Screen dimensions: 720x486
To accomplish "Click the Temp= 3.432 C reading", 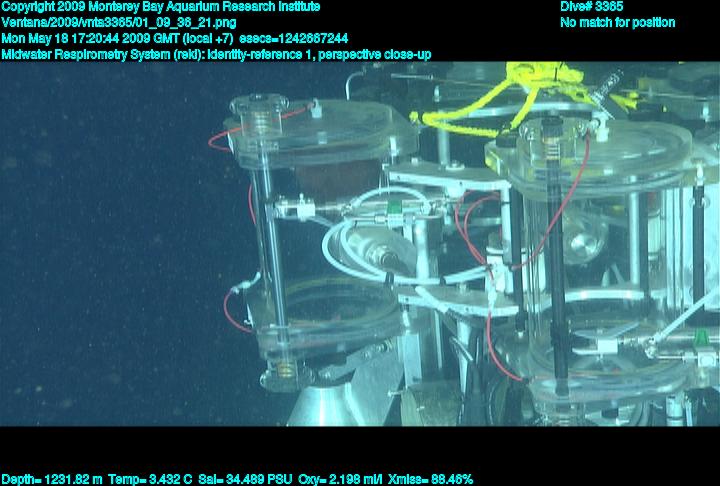I will tap(150, 480).
